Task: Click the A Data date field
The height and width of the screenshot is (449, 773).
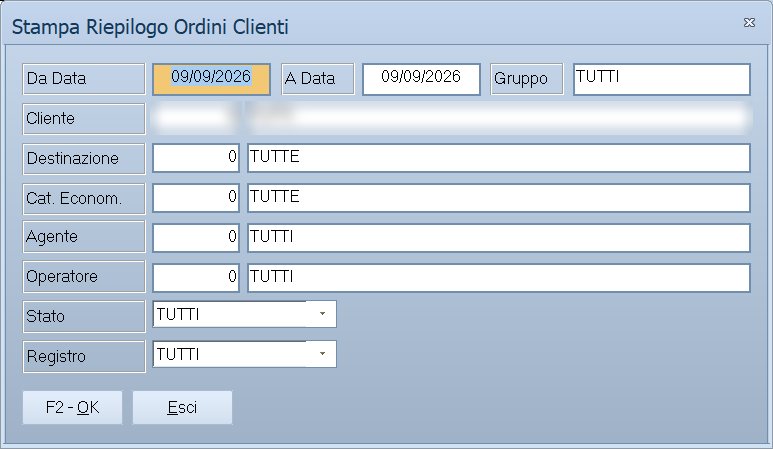Action: (x=421, y=79)
